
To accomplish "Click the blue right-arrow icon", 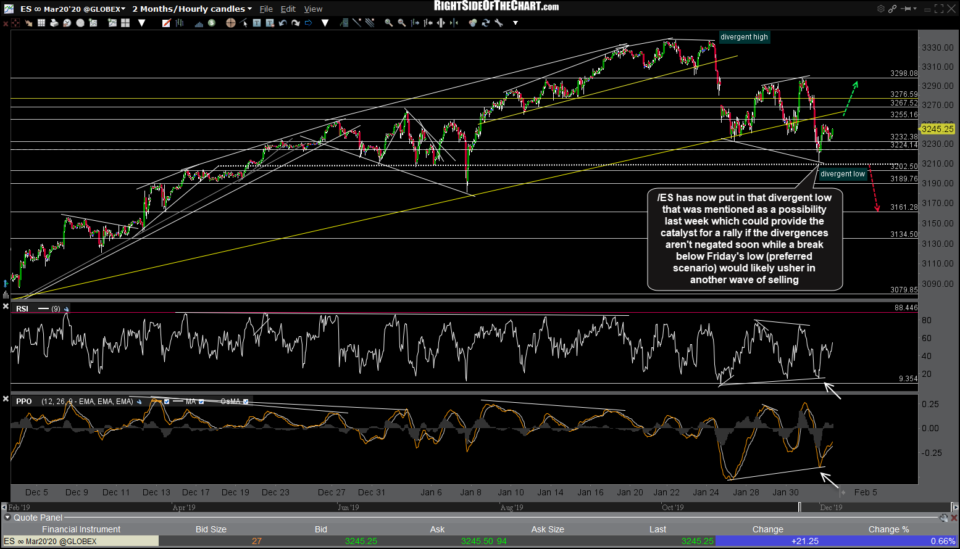I will [308, 23].
